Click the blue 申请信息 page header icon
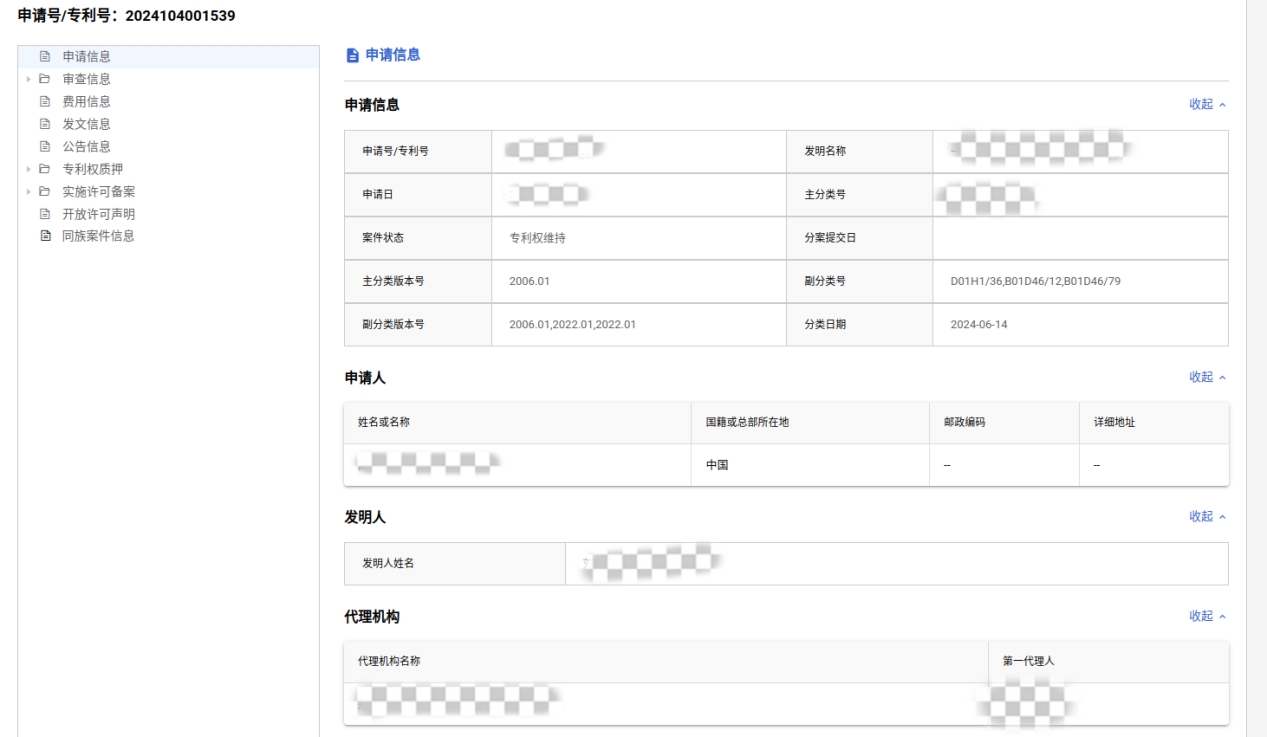The height and width of the screenshot is (737, 1267). point(352,55)
